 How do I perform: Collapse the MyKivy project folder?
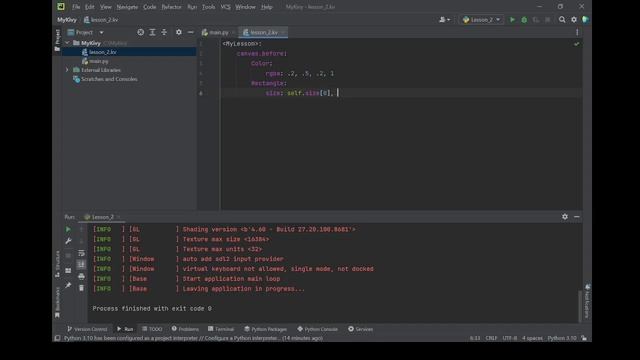click(x=67, y=43)
